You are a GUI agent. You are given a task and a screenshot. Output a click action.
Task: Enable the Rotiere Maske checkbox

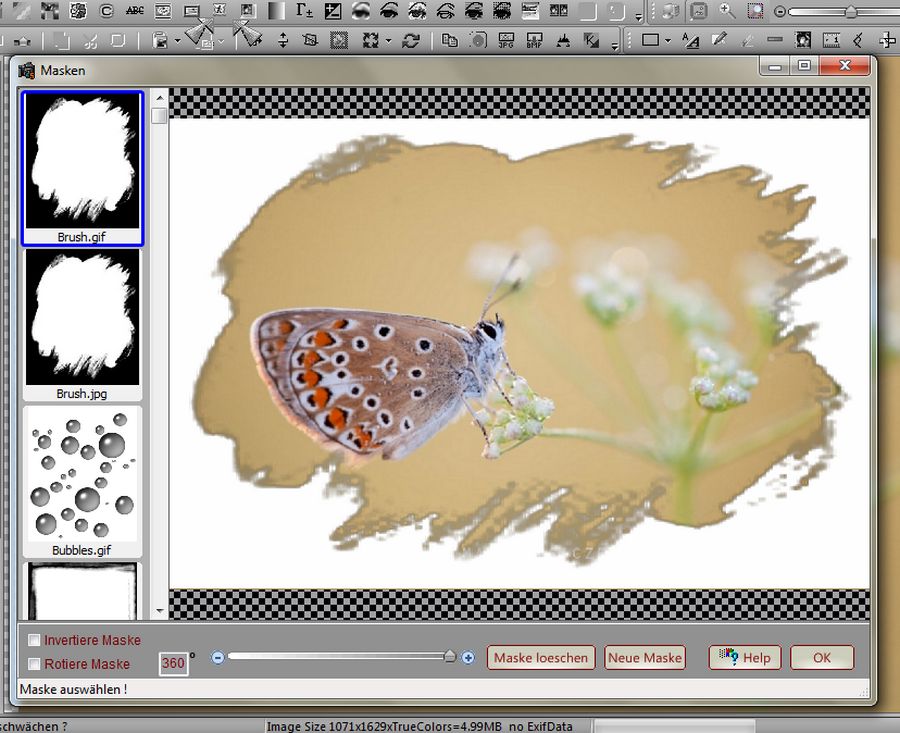(x=35, y=664)
